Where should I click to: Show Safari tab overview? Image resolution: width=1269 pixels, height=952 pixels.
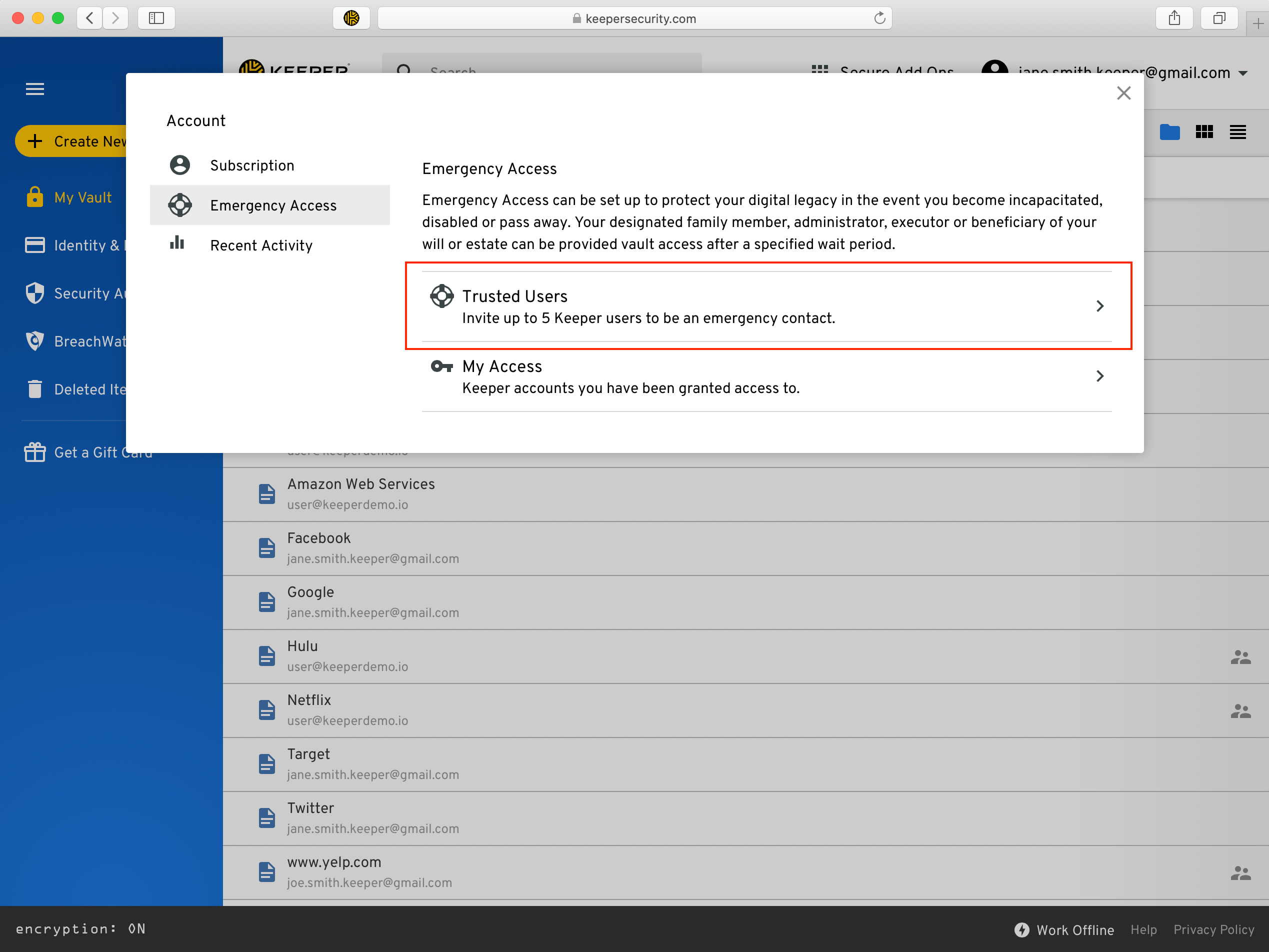click(1219, 18)
